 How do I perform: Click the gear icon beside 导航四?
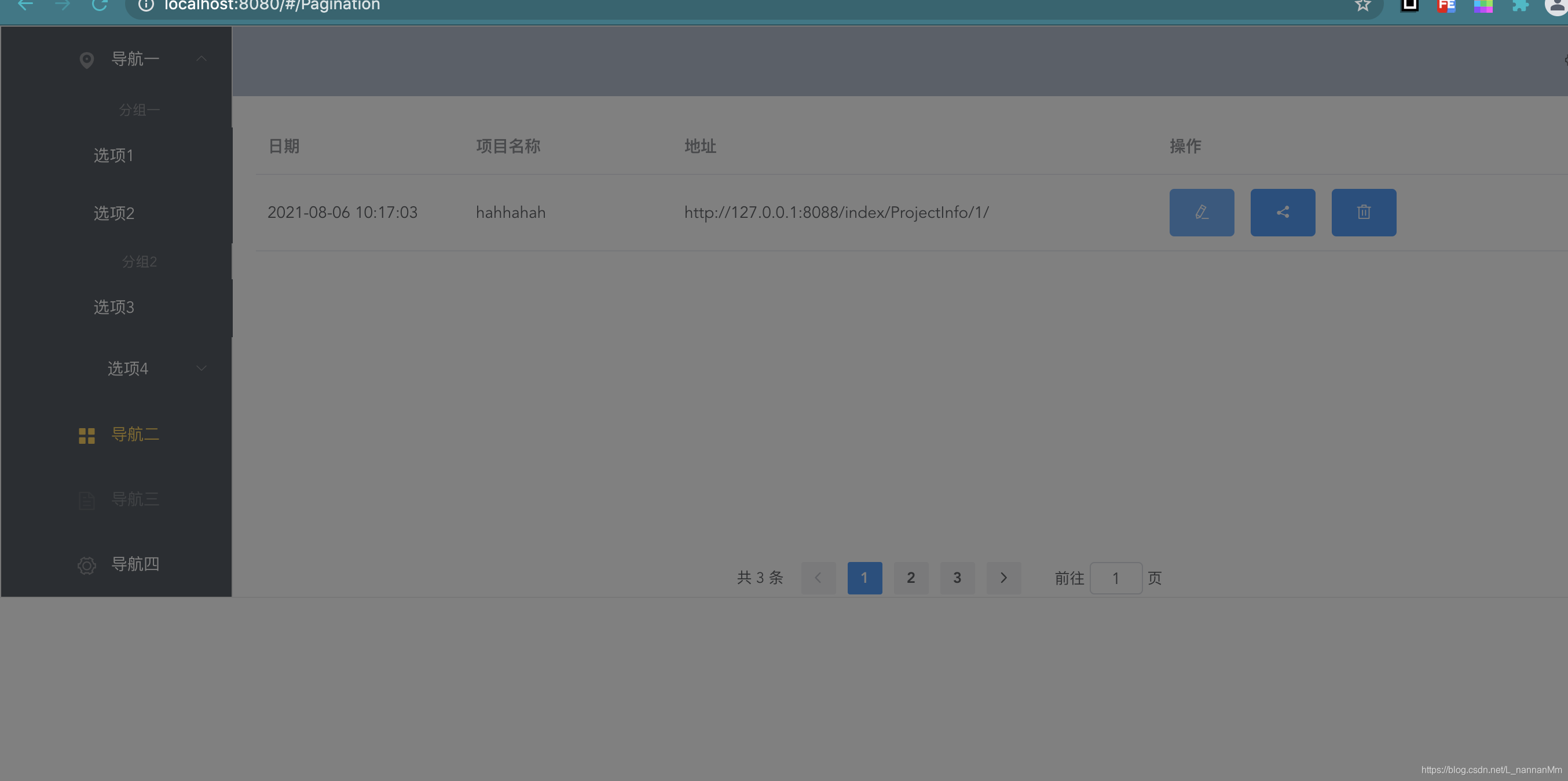tap(86, 565)
